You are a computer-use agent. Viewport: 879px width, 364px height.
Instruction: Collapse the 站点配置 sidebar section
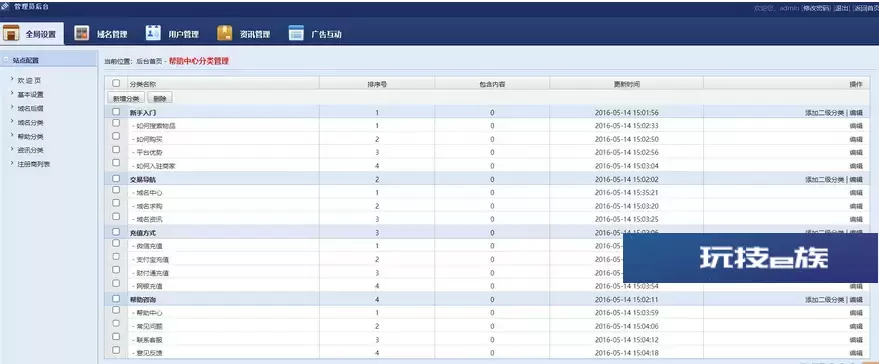(x=6, y=59)
